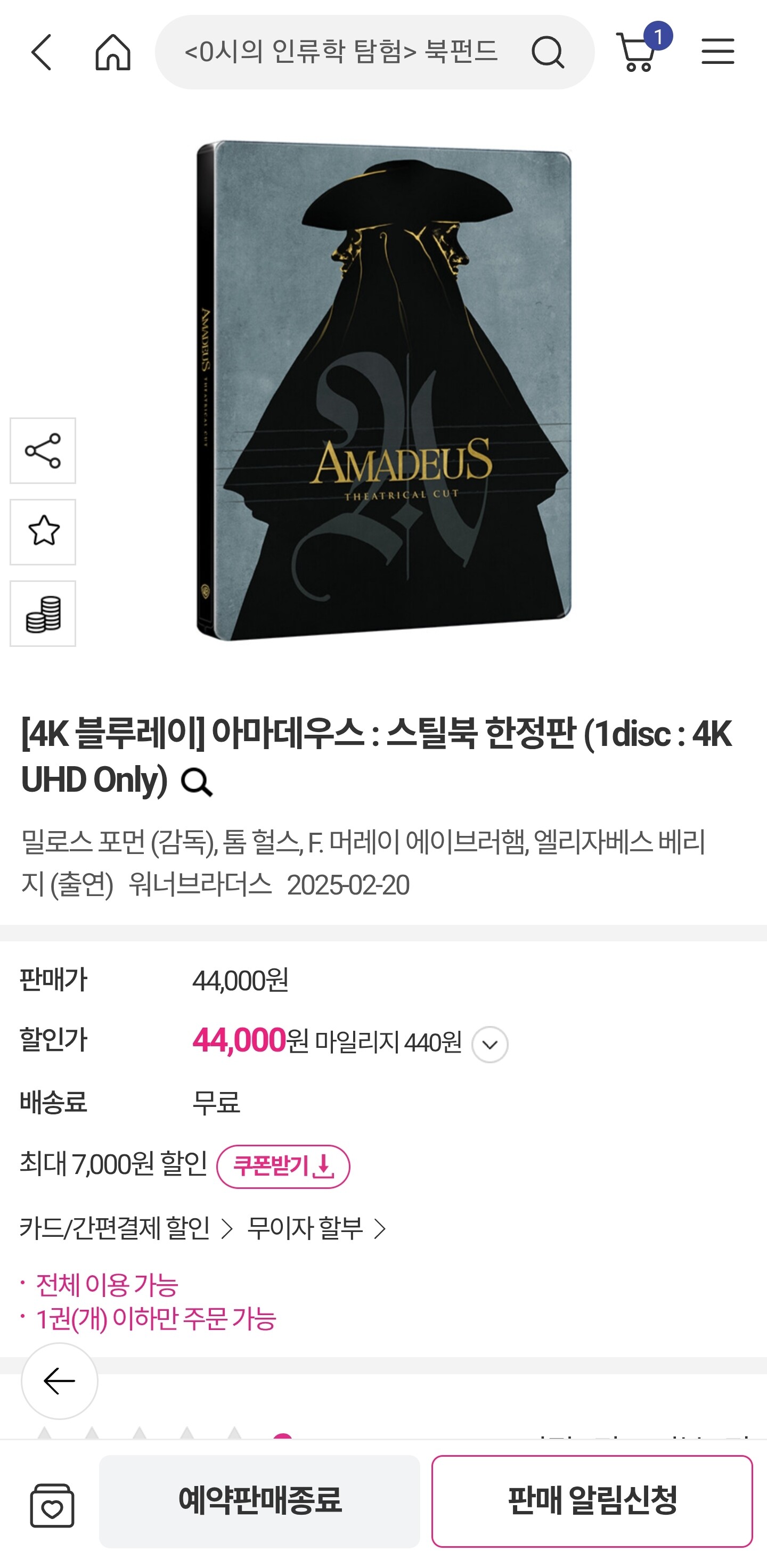Go back using the top-left arrow

click(x=42, y=52)
